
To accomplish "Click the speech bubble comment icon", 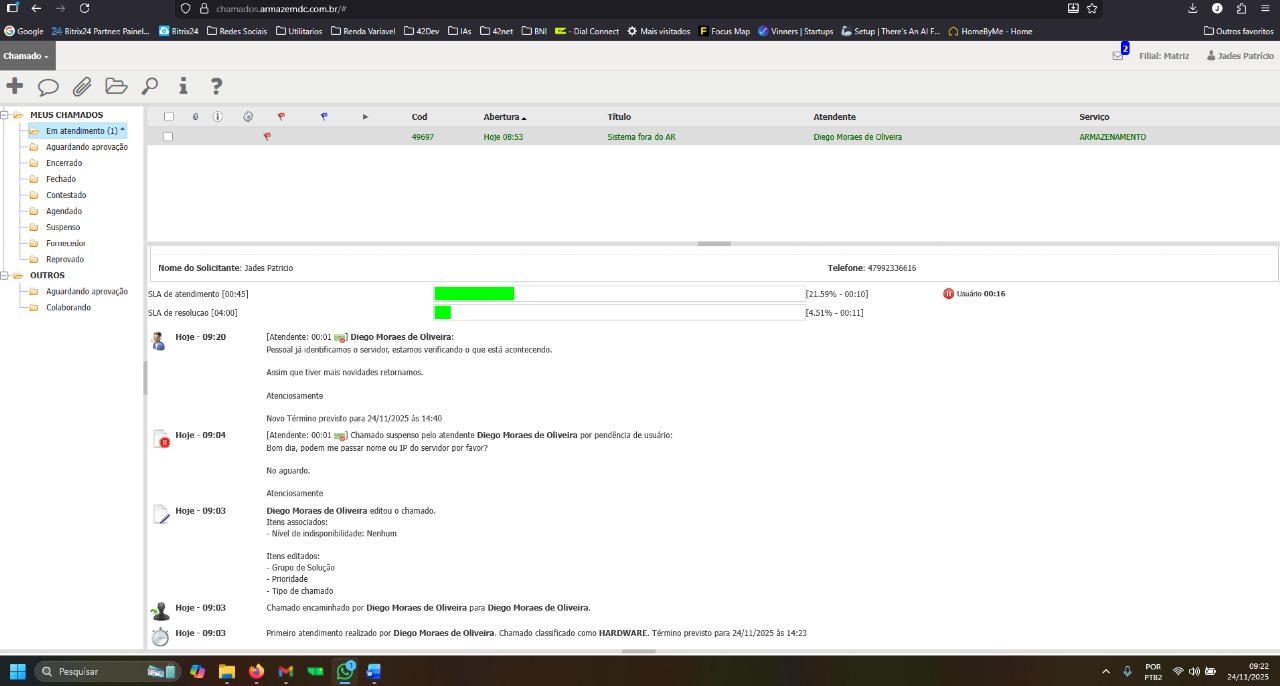I will (x=48, y=87).
